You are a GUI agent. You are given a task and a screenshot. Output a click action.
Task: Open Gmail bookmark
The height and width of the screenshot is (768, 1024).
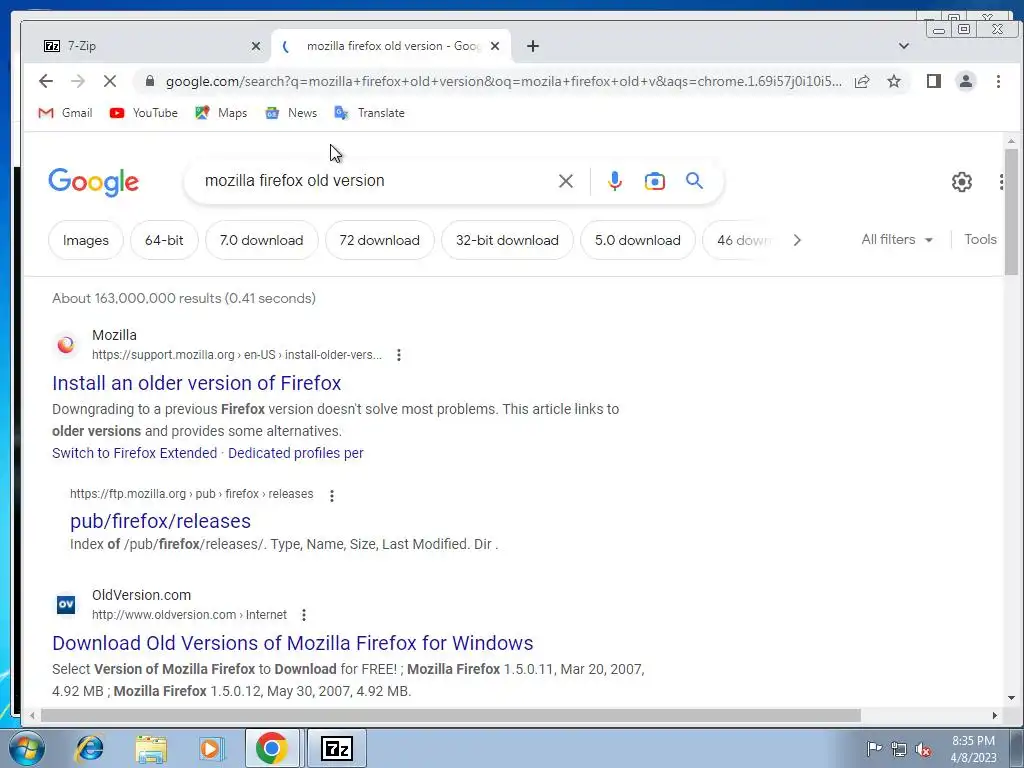[65, 113]
